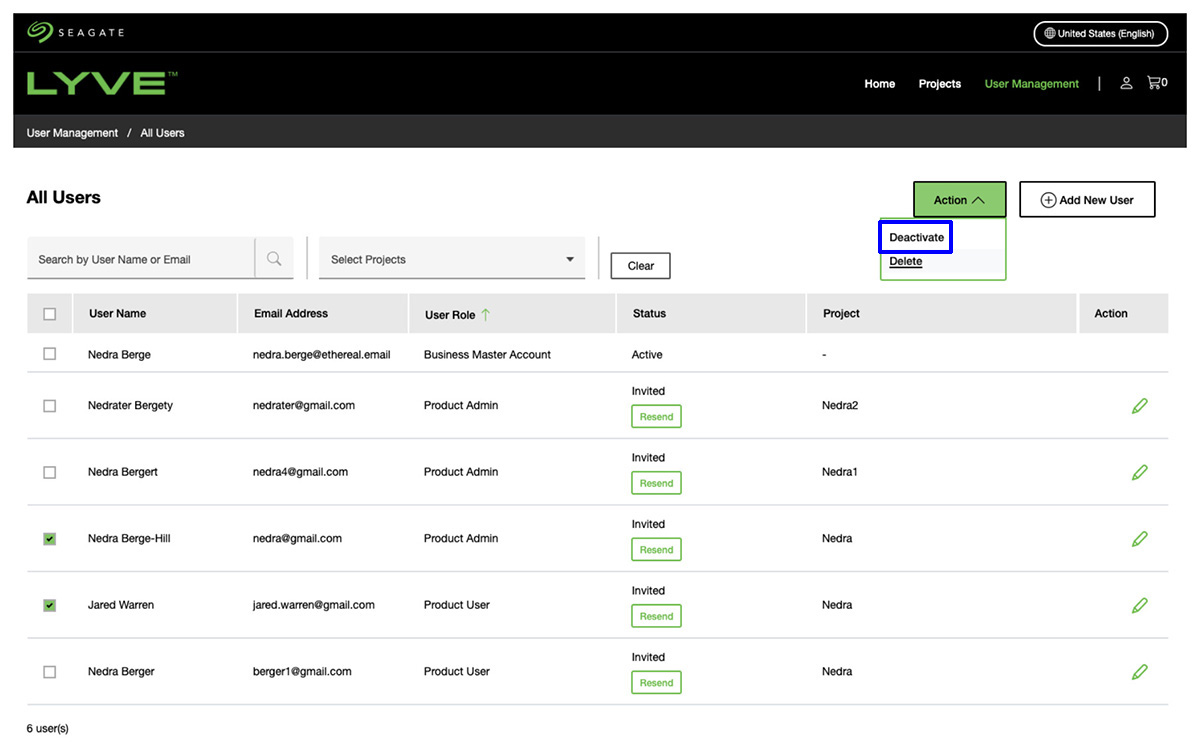Click the Add New User button
Screen dimensions: 1200x756
1087,200
